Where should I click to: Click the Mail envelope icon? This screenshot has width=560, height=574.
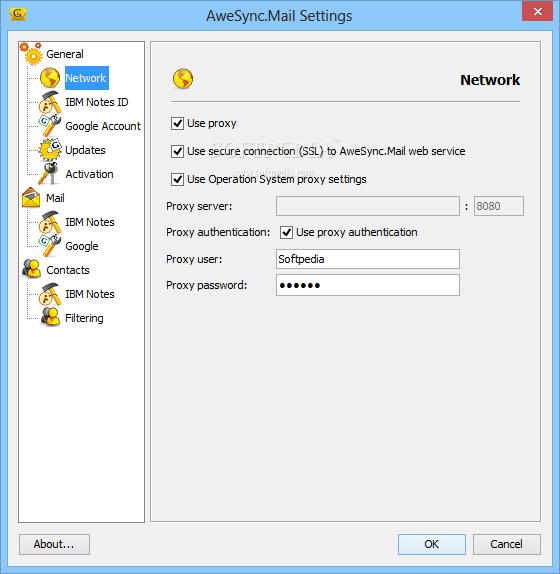[x=31, y=198]
